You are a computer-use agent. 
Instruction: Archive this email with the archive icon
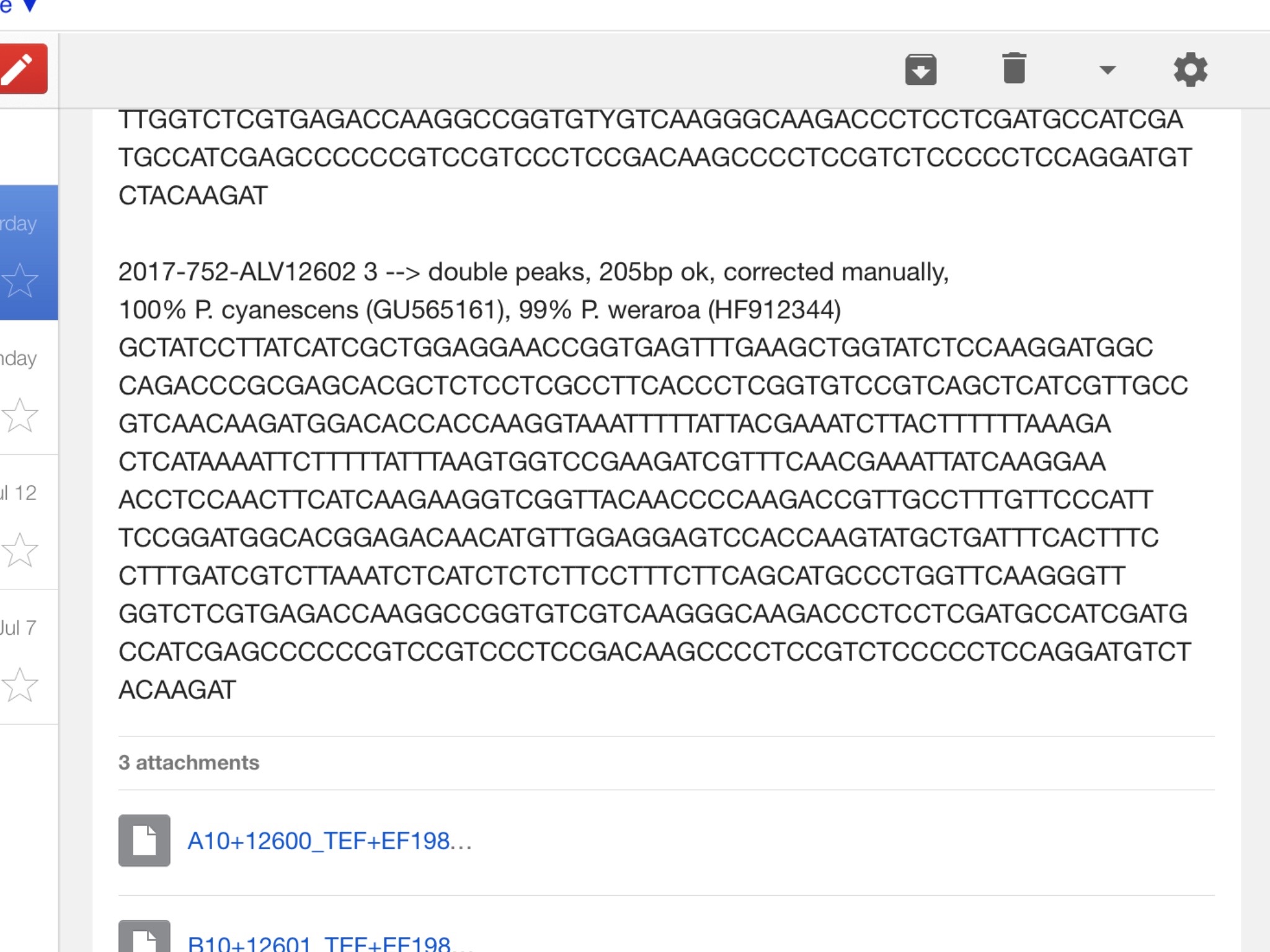click(921, 69)
